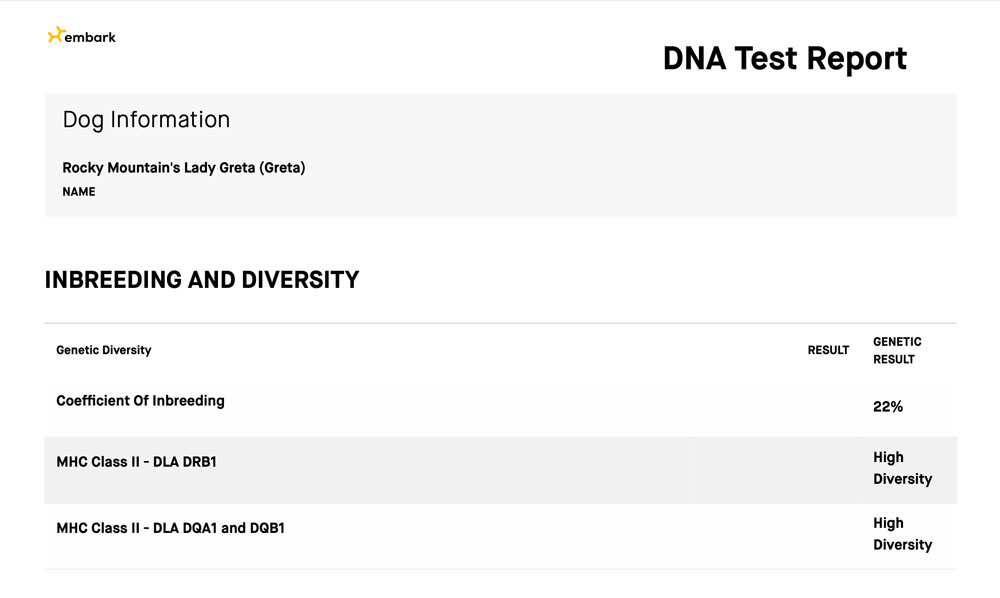
Task: Click the yellow embark logo icon
Action: click(55, 36)
